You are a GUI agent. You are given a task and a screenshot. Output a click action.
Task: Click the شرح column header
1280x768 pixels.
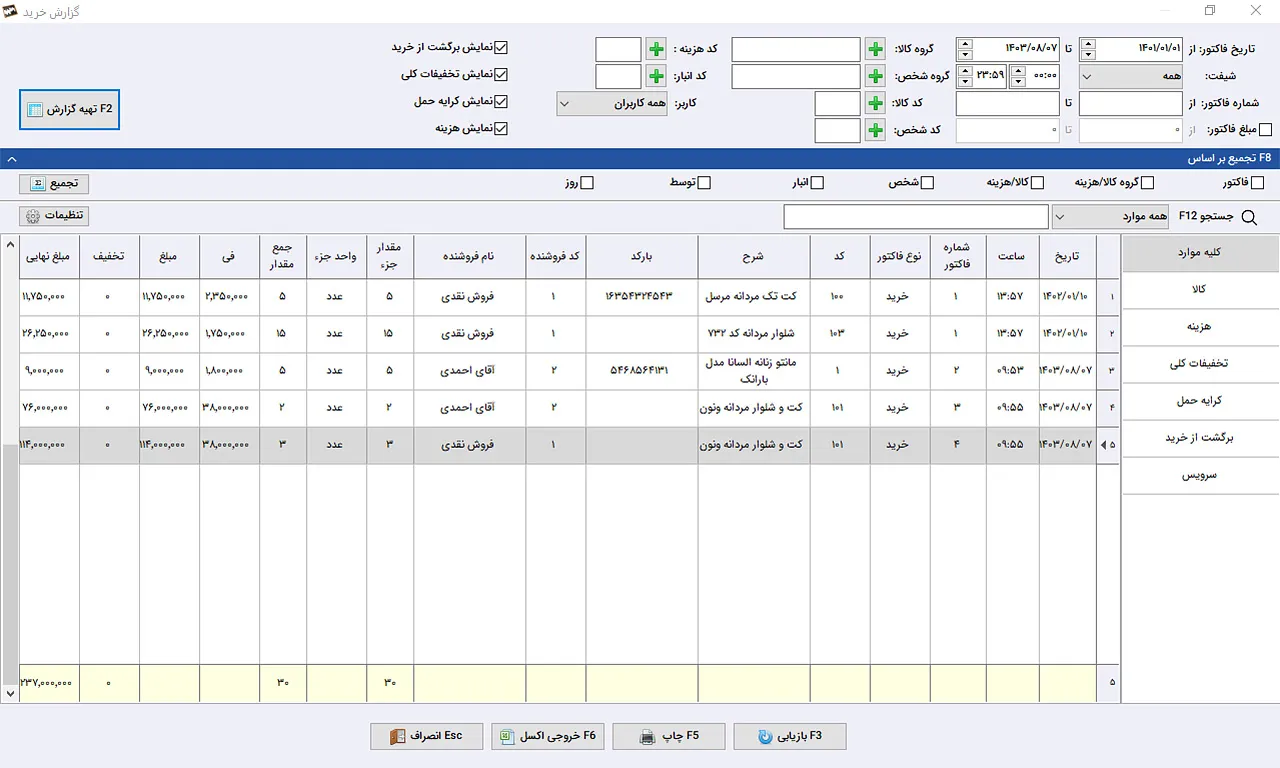754,257
